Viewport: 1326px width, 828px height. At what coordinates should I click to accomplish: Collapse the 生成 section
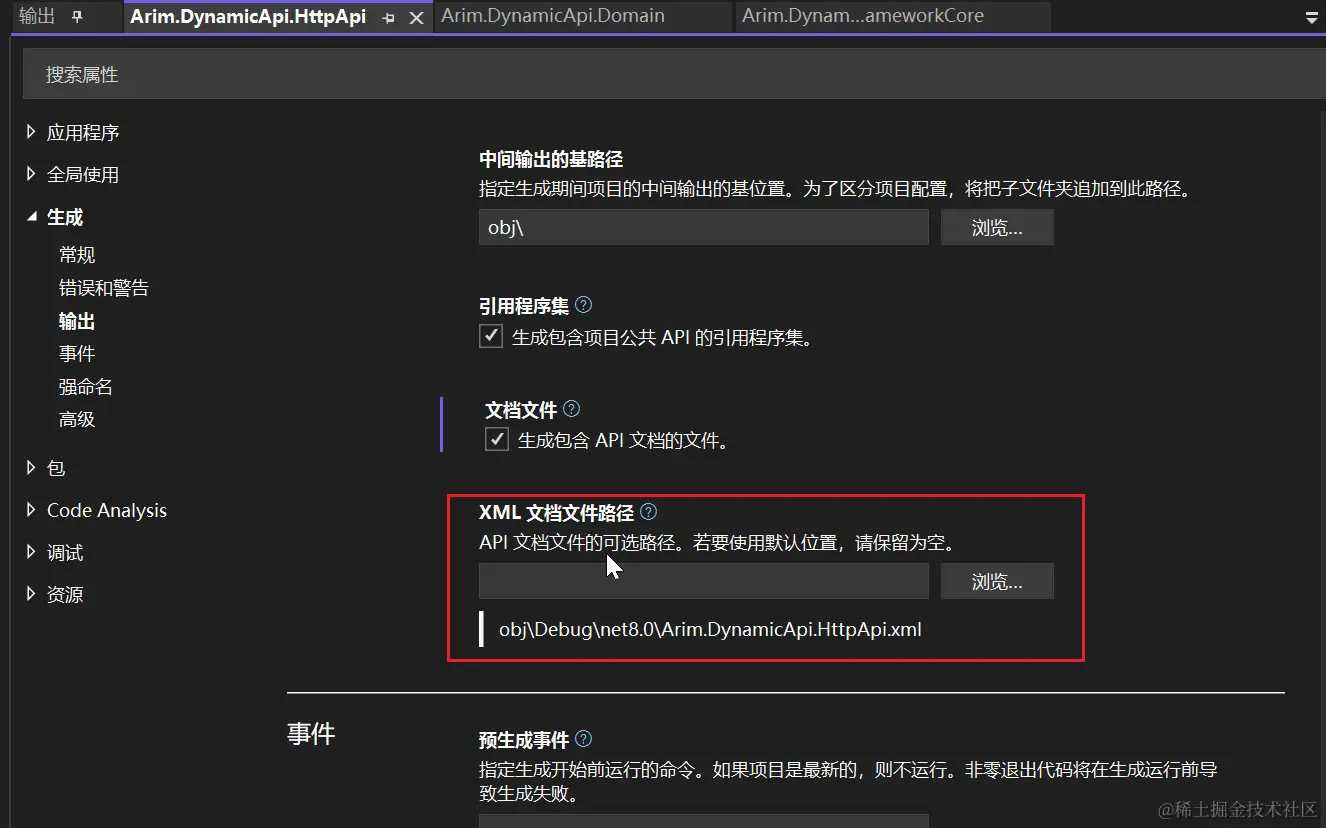31,216
